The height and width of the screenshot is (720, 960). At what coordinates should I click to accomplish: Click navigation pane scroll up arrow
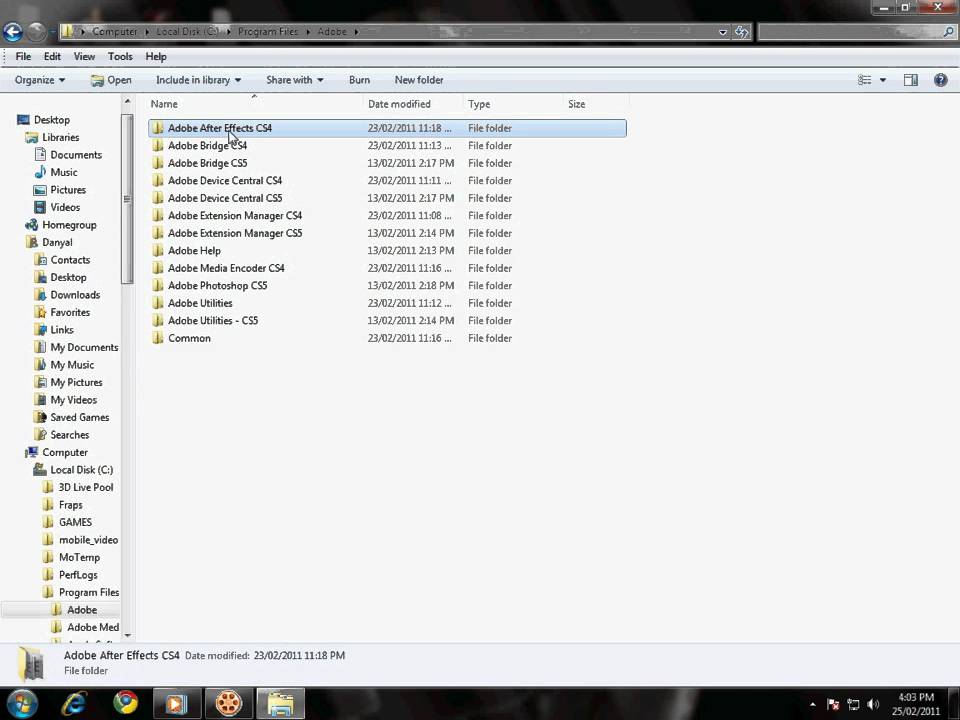pyautogui.click(x=127, y=102)
